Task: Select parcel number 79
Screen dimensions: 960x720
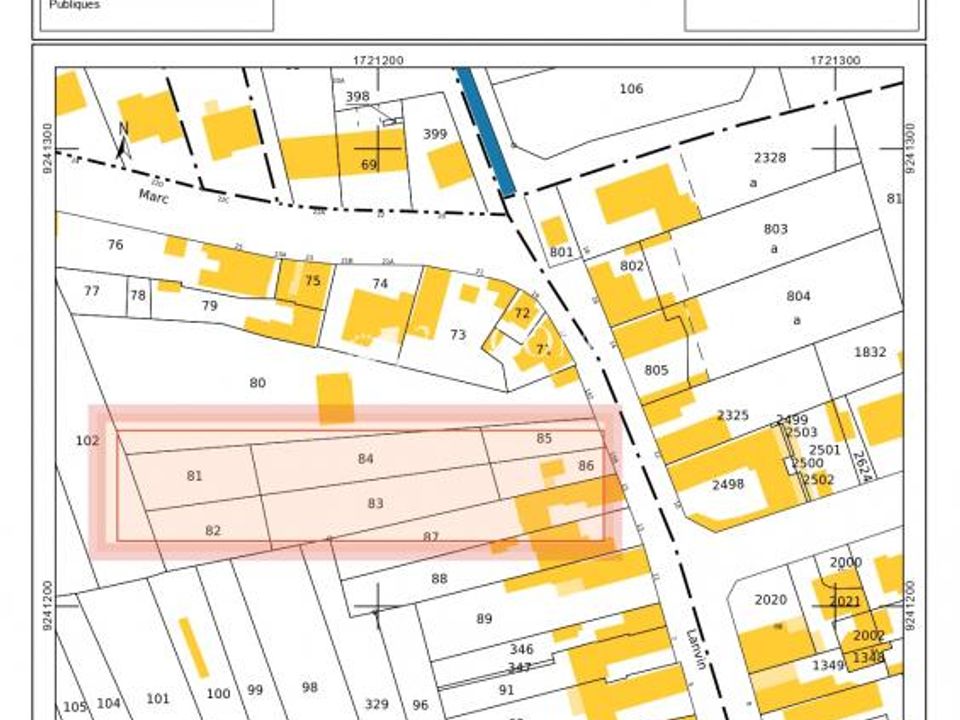Action: [x=209, y=306]
